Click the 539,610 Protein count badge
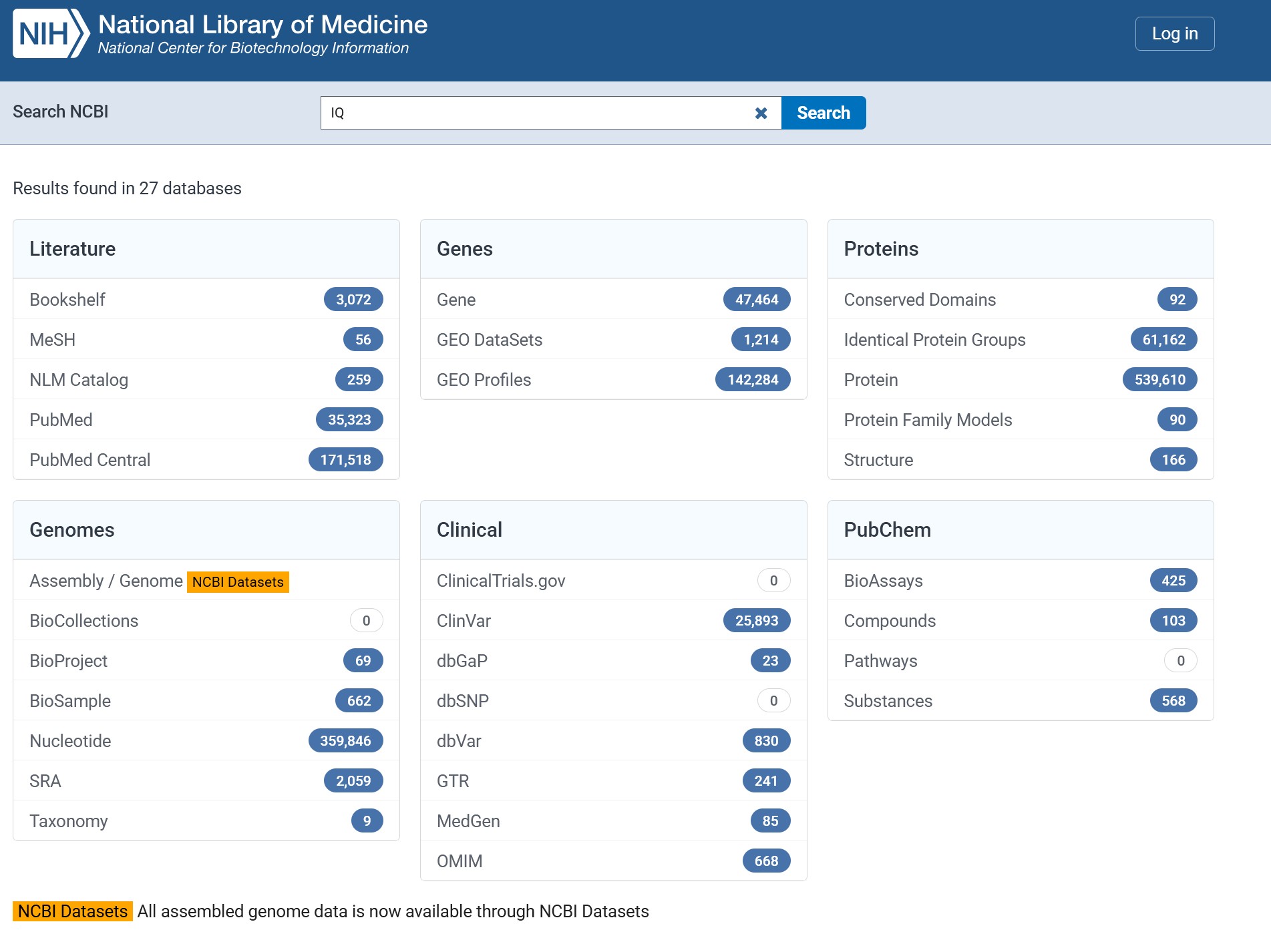 [1160, 380]
